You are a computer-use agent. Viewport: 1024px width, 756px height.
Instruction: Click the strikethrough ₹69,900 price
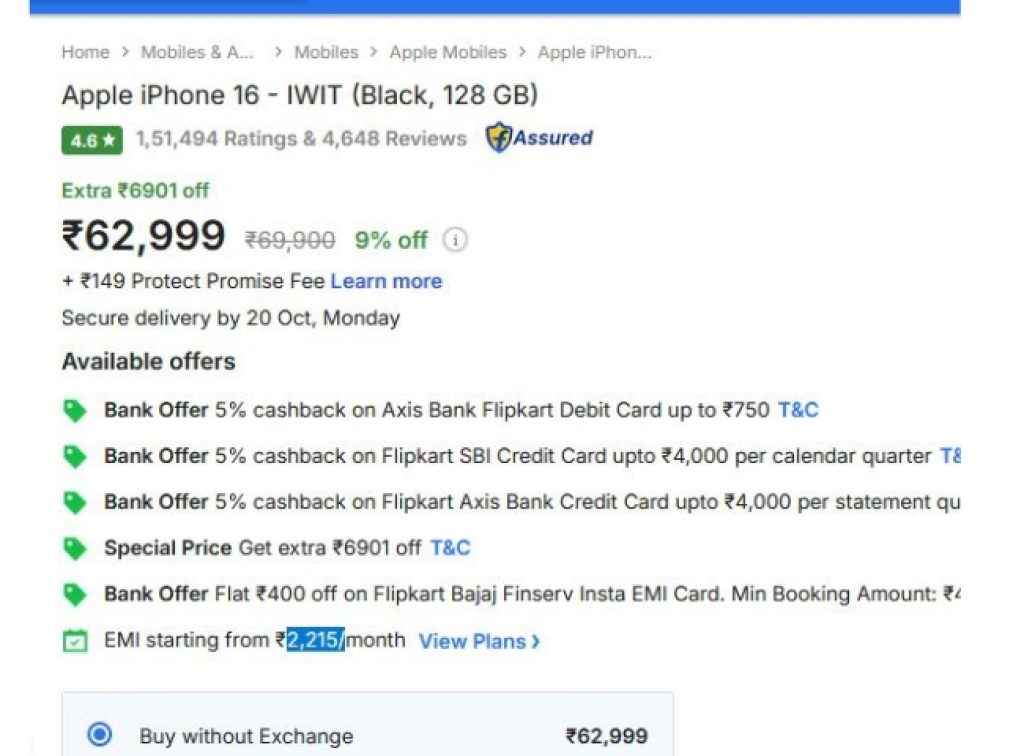click(x=288, y=240)
